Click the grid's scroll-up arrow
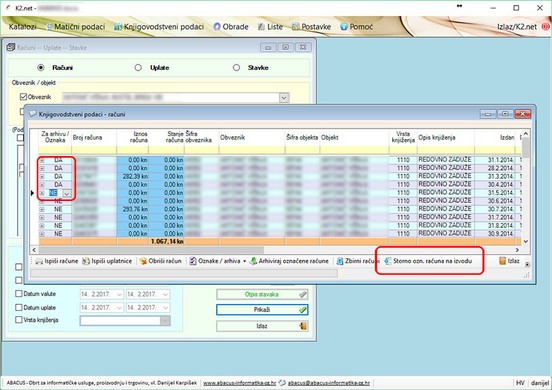The width and height of the screenshot is (552, 390). (x=526, y=134)
